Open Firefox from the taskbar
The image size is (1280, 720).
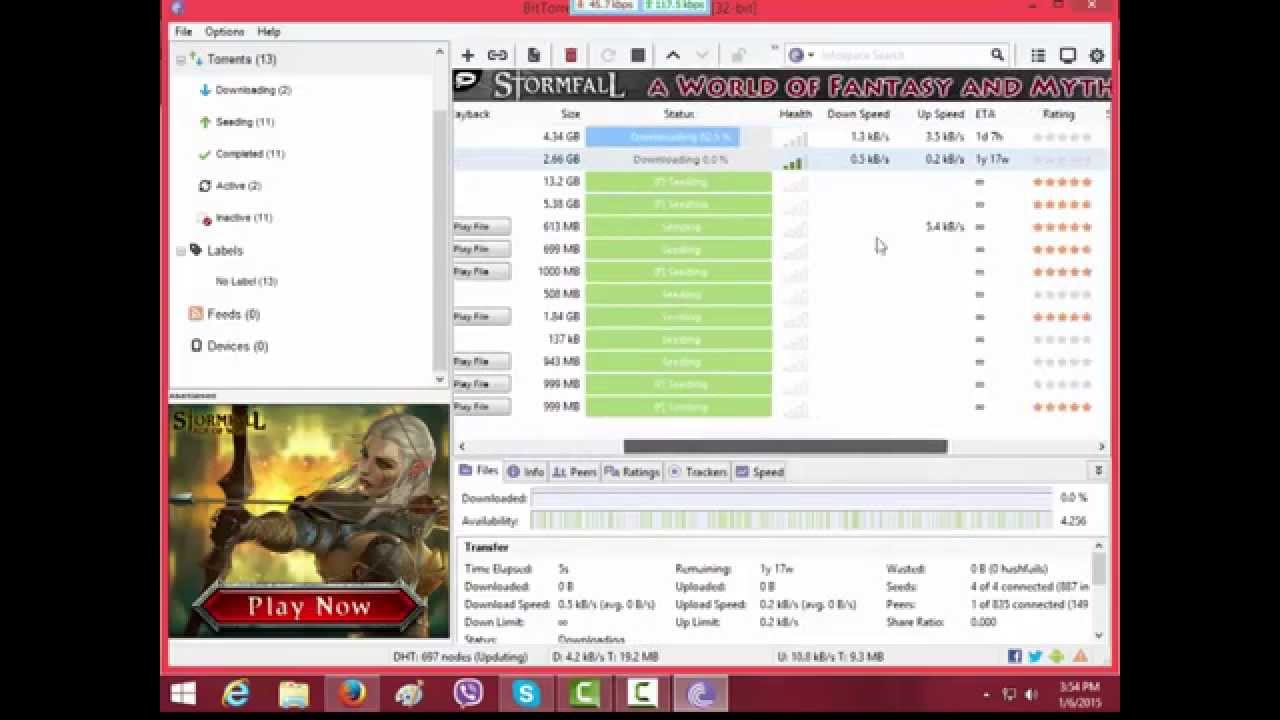352,693
